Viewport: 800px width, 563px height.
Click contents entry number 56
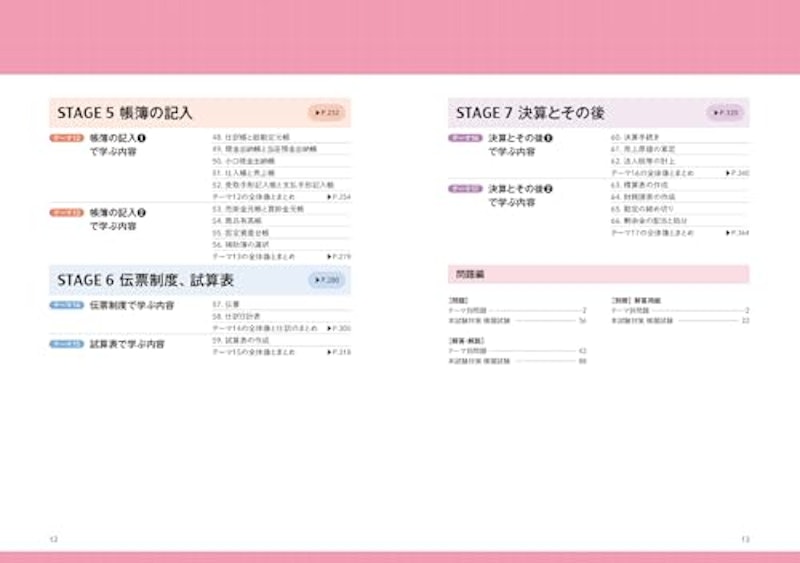click(x=240, y=244)
